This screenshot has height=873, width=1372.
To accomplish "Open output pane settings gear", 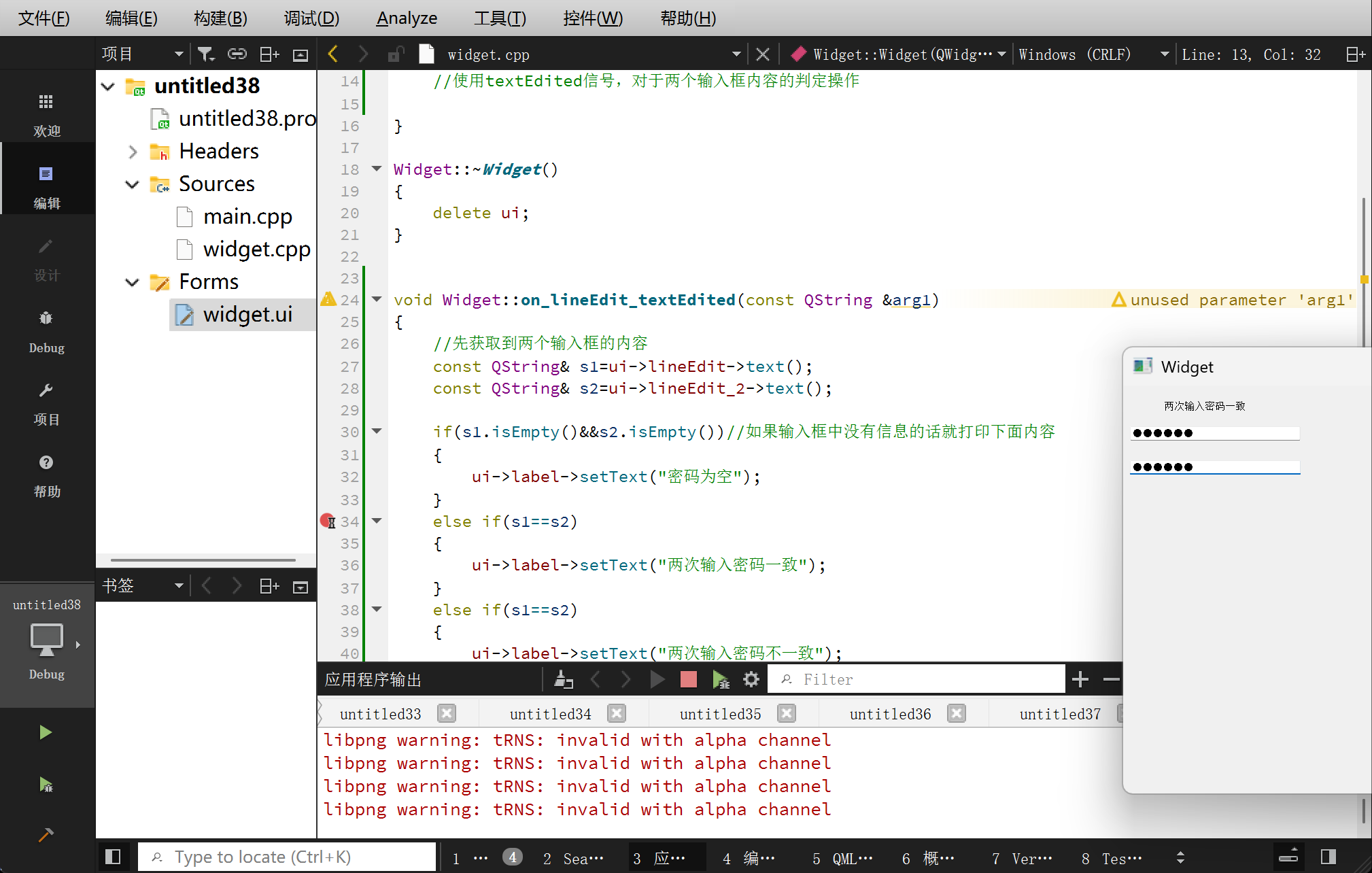I will point(751,679).
